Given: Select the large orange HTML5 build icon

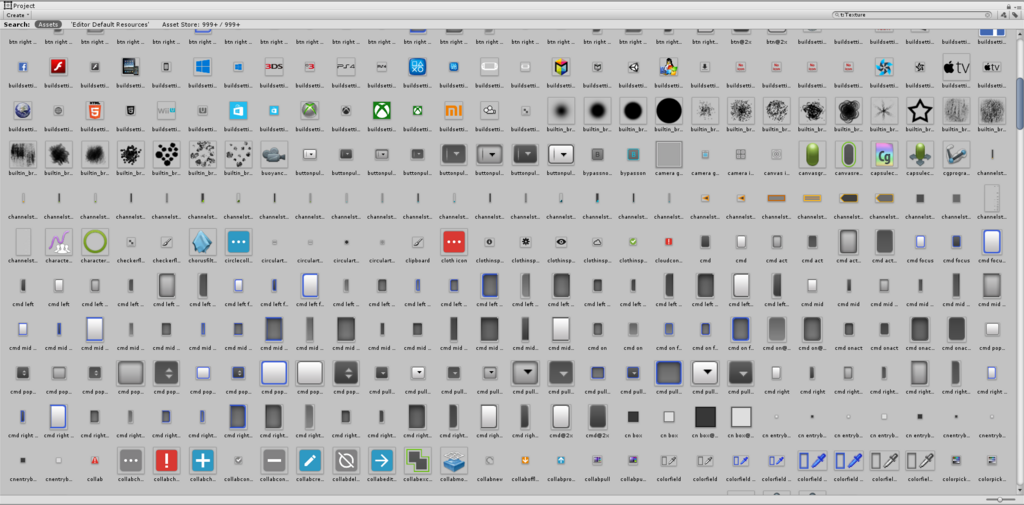Looking at the screenshot, I should [95, 110].
